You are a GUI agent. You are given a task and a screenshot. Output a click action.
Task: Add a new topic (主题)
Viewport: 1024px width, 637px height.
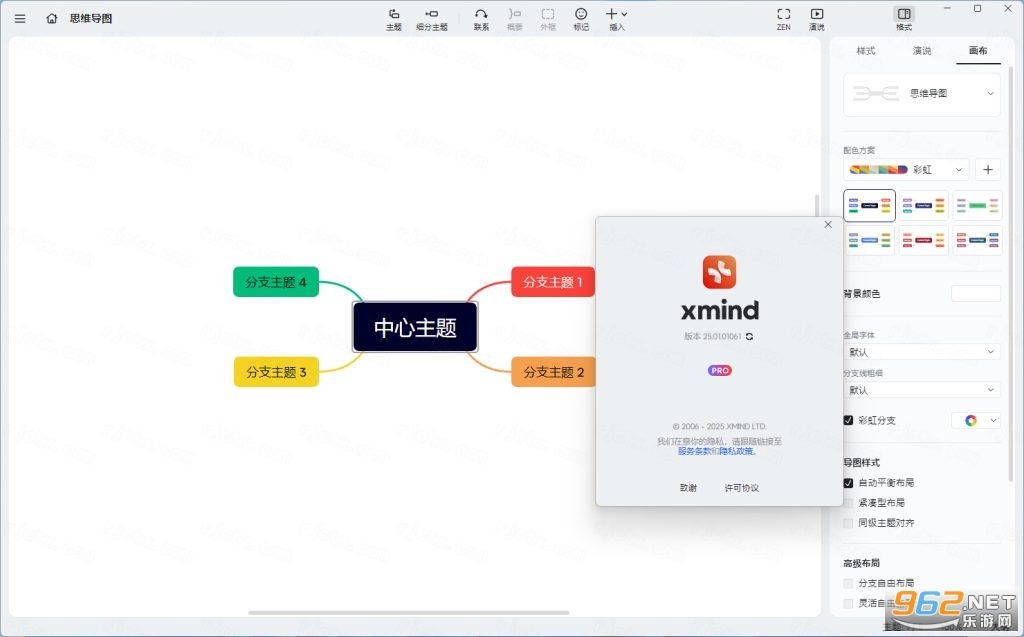[394, 20]
